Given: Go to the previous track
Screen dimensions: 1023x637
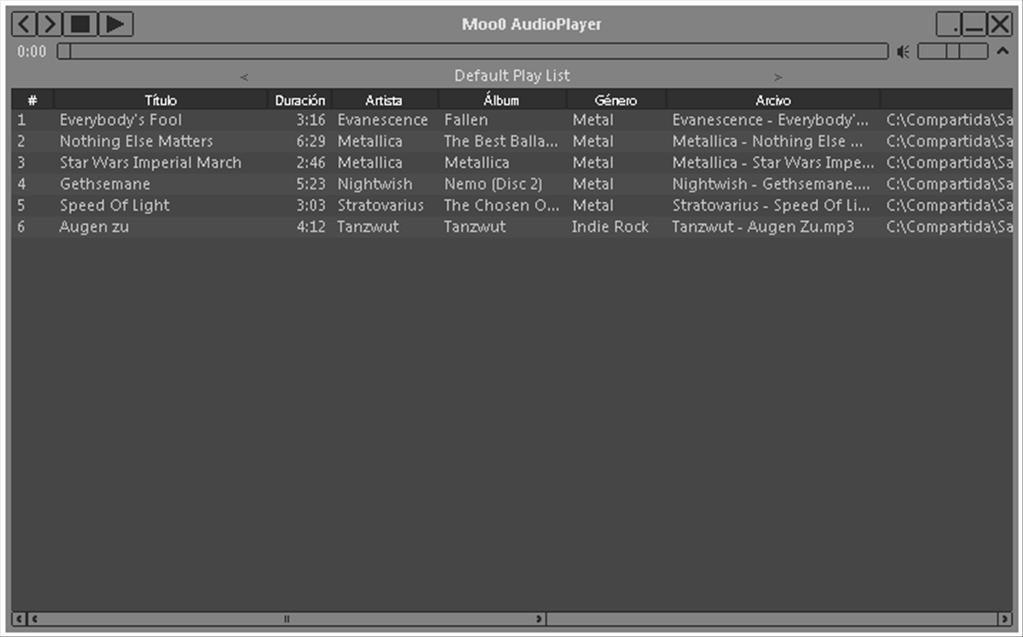Looking at the screenshot, I should 23,25.
